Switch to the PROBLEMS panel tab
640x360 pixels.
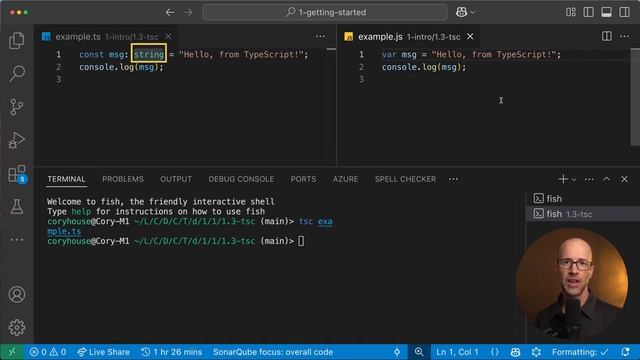[123, 179]
